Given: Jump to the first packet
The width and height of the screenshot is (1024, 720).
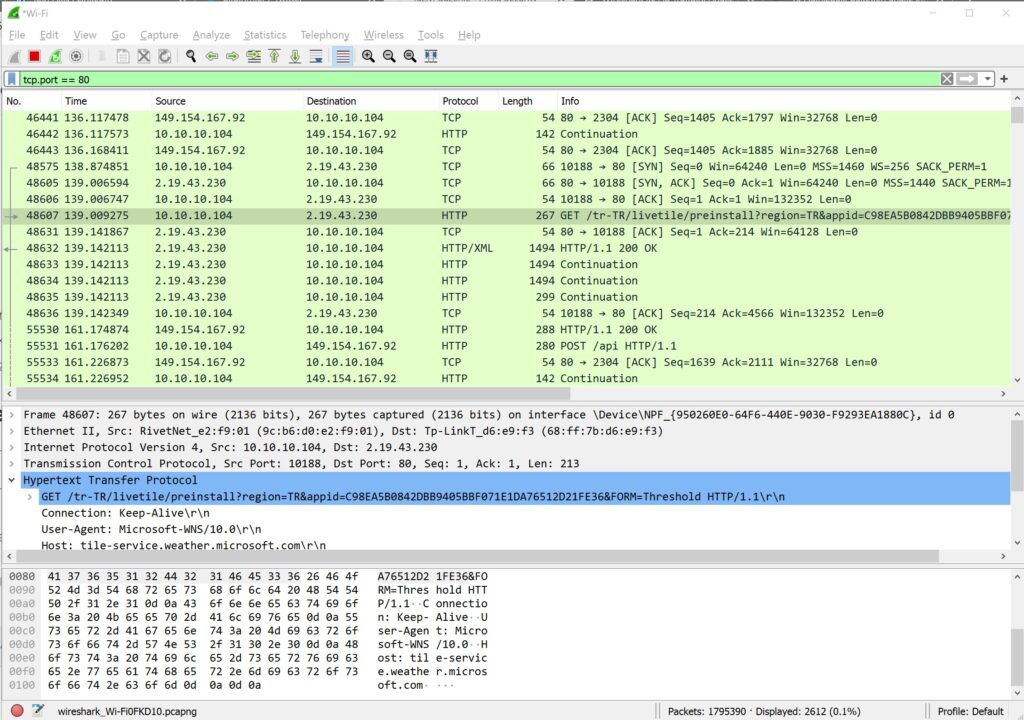Looking at the screenshot, I should click(x=274, y=57).
